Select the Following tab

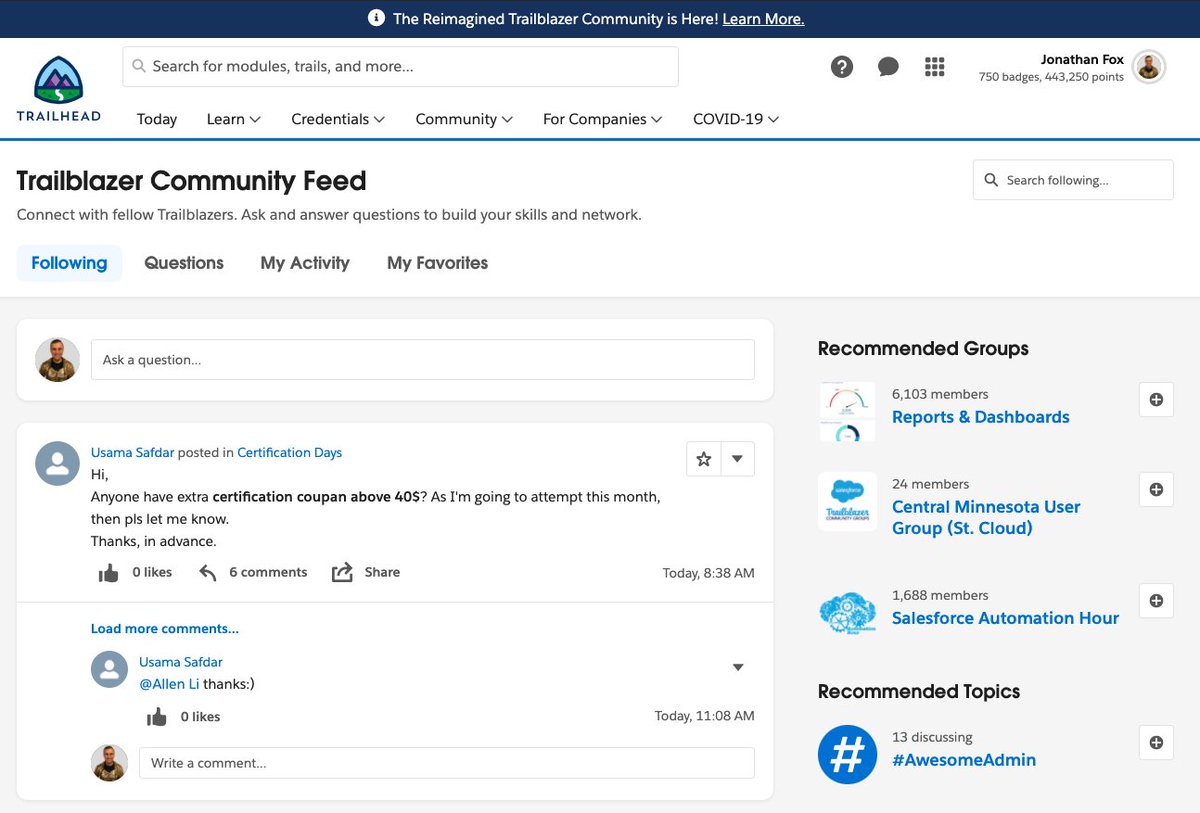pyautogui.click(x=69, y=263)
